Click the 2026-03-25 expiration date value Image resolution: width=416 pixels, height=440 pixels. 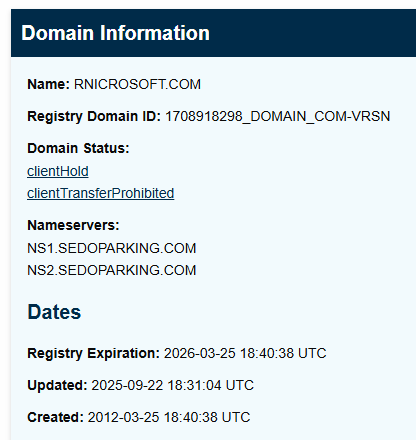[200, 353]
